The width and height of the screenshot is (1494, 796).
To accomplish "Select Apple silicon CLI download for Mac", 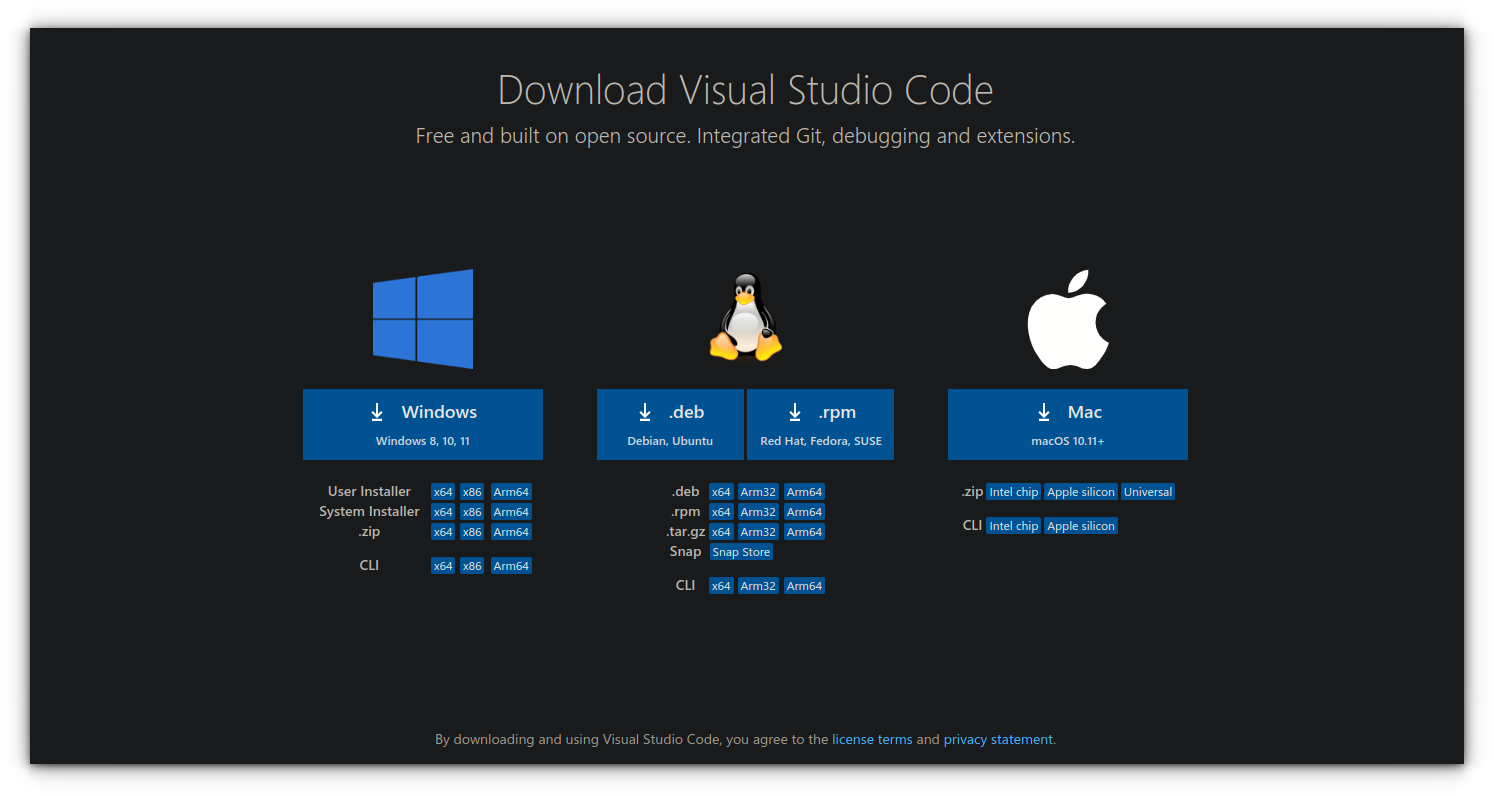I will [1081, 525].
